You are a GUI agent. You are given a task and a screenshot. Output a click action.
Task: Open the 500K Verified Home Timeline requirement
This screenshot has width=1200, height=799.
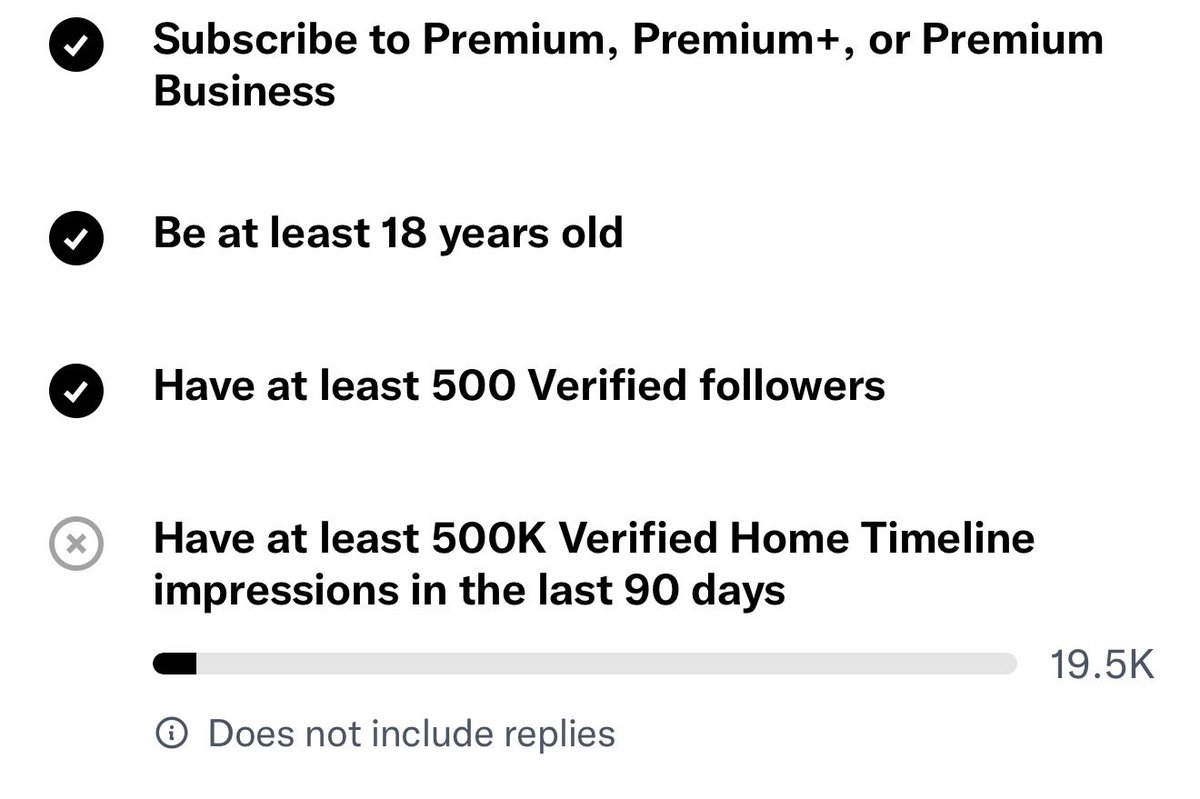click(x=594, y=565)
